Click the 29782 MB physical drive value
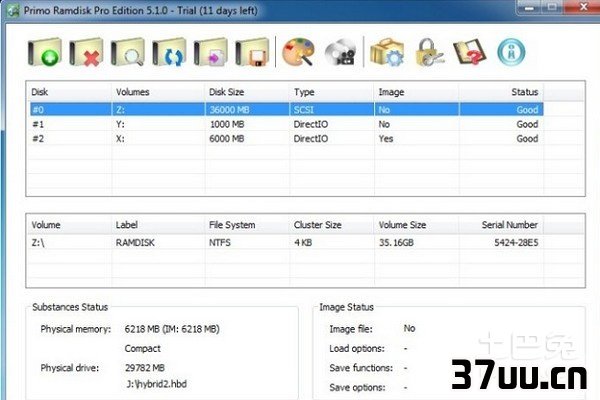Screen dimensions: 600x400 coord(145,368)
